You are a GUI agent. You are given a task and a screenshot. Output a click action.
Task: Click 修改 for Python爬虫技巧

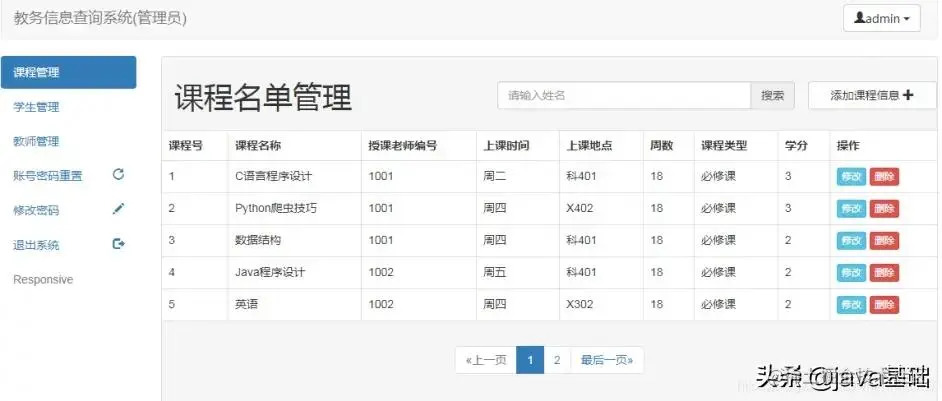pyautogui.click(x=851, y=209)
